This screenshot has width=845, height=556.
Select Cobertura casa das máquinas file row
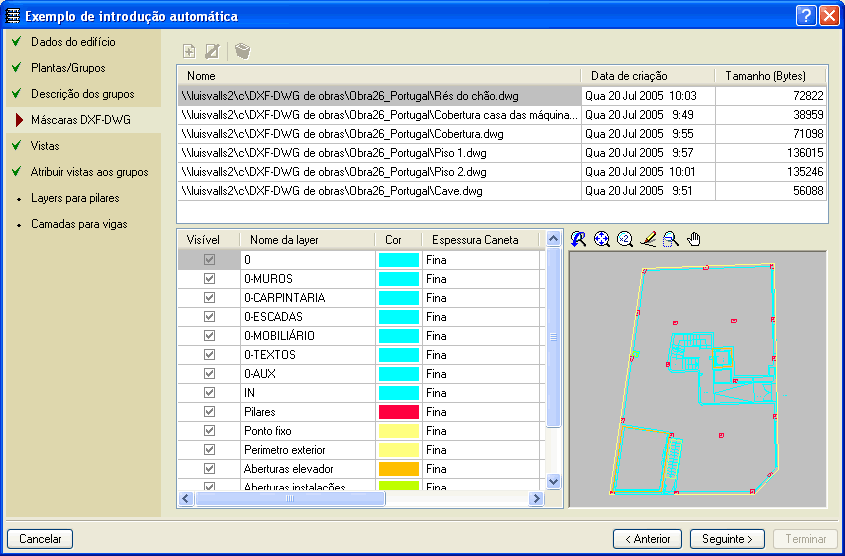pyautogui.click(x=502, y=115)
